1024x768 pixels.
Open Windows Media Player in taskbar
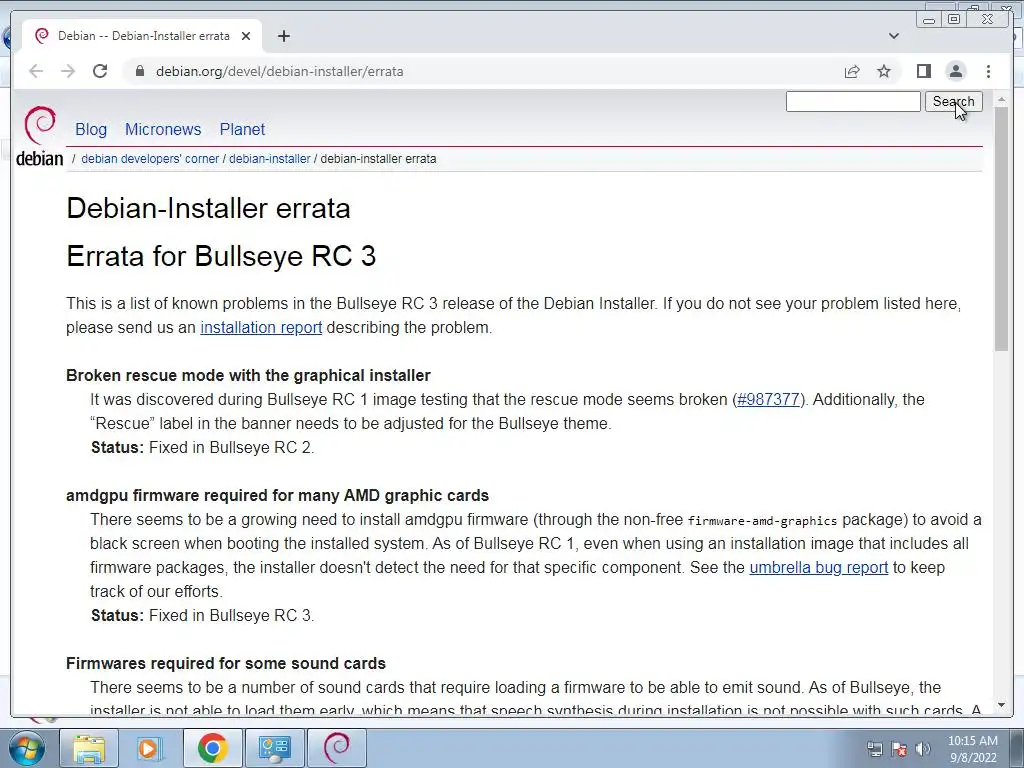point(150,748)
